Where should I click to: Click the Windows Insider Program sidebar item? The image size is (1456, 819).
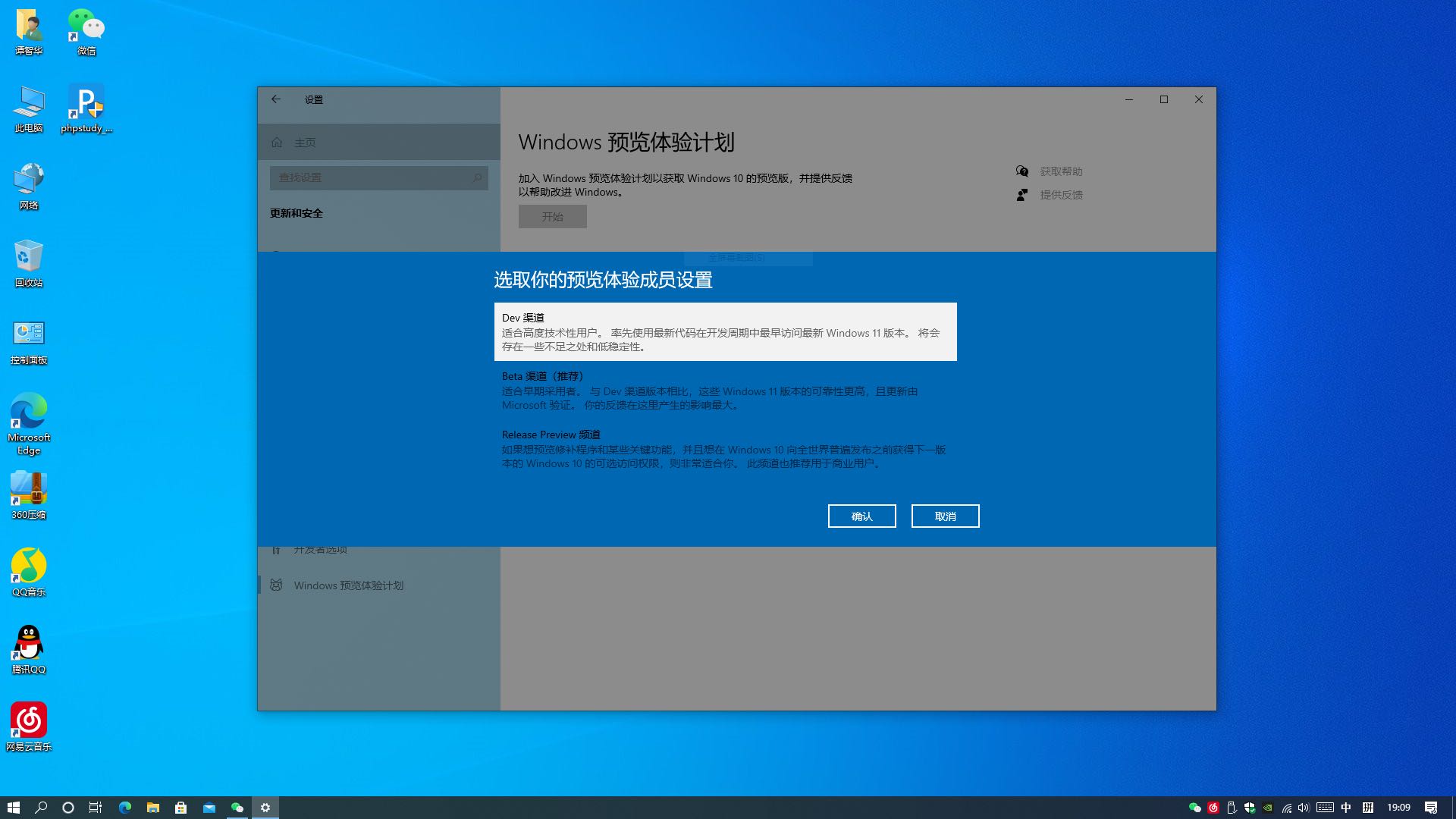[x=348, y=585]
